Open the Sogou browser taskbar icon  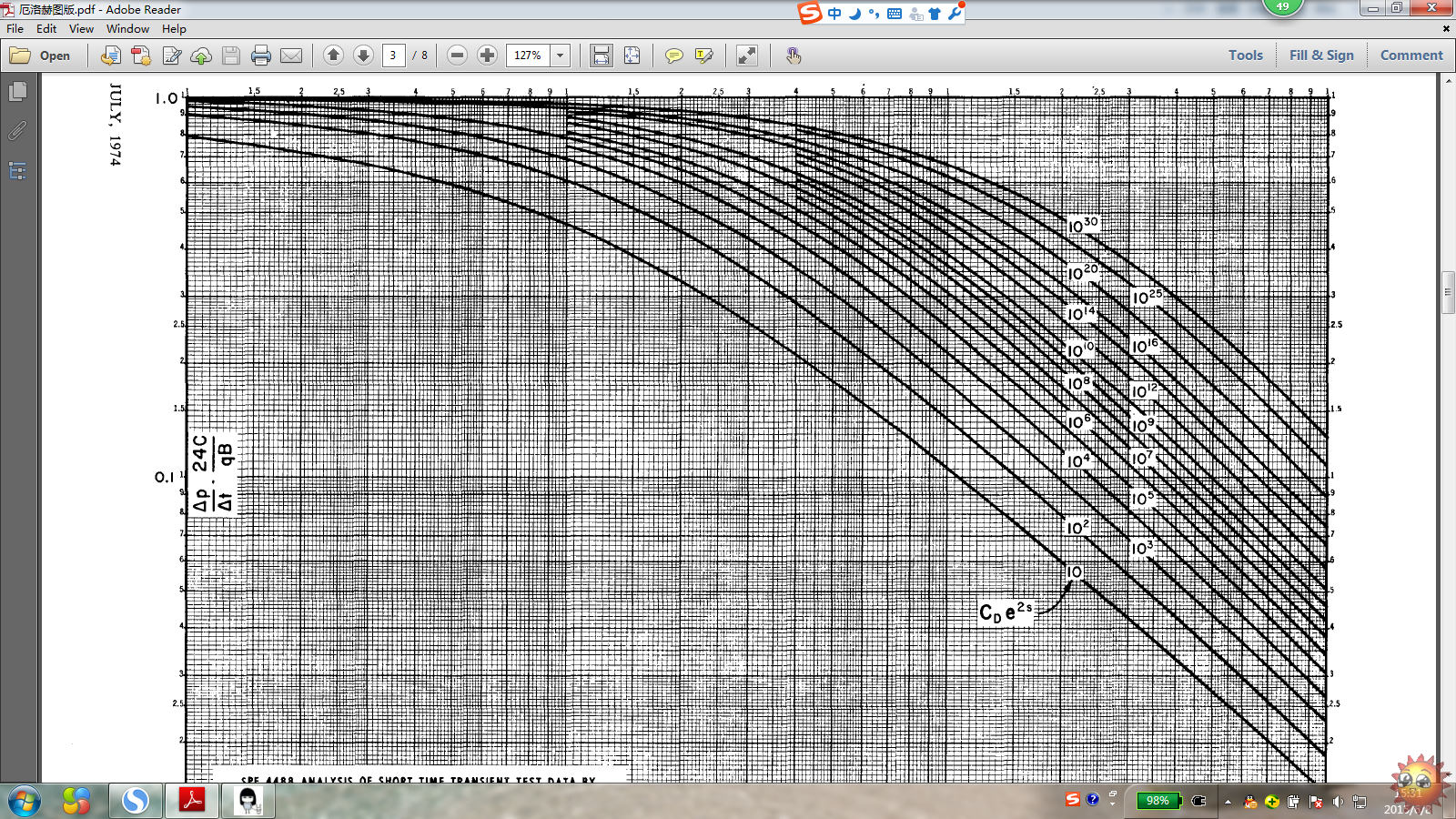click(x=136, y=801)
